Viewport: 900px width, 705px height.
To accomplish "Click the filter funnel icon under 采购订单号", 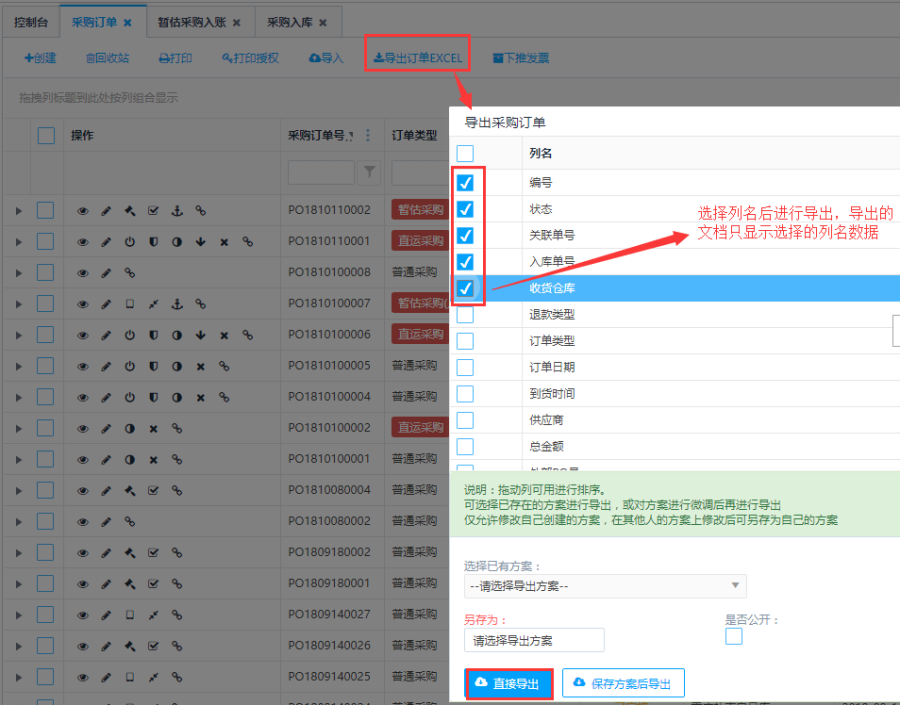I will tap(370, 173).
